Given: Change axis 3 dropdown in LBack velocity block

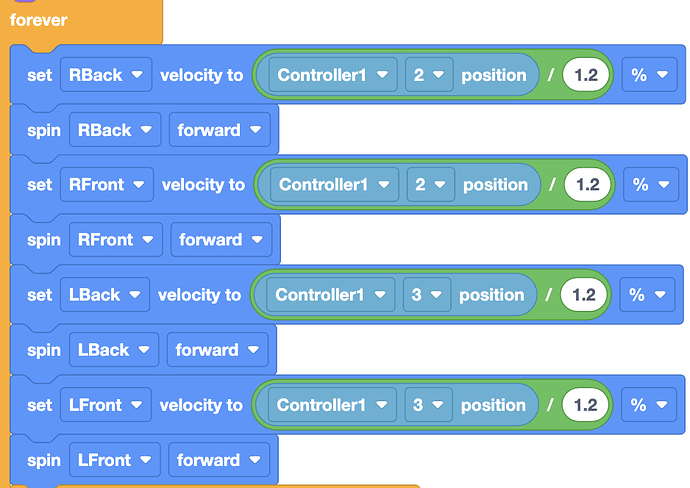Looking at the screenshot, I should pyautogui.click(x=427, y=295).
